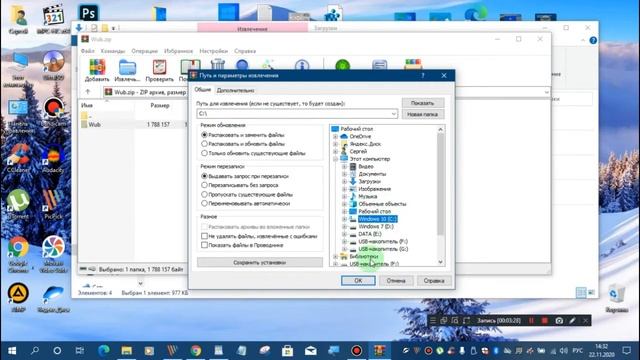Screen dimensions: 640x360
Task: Click the Проверить toolbar icon in WinRAR
Action: [159, 70]
